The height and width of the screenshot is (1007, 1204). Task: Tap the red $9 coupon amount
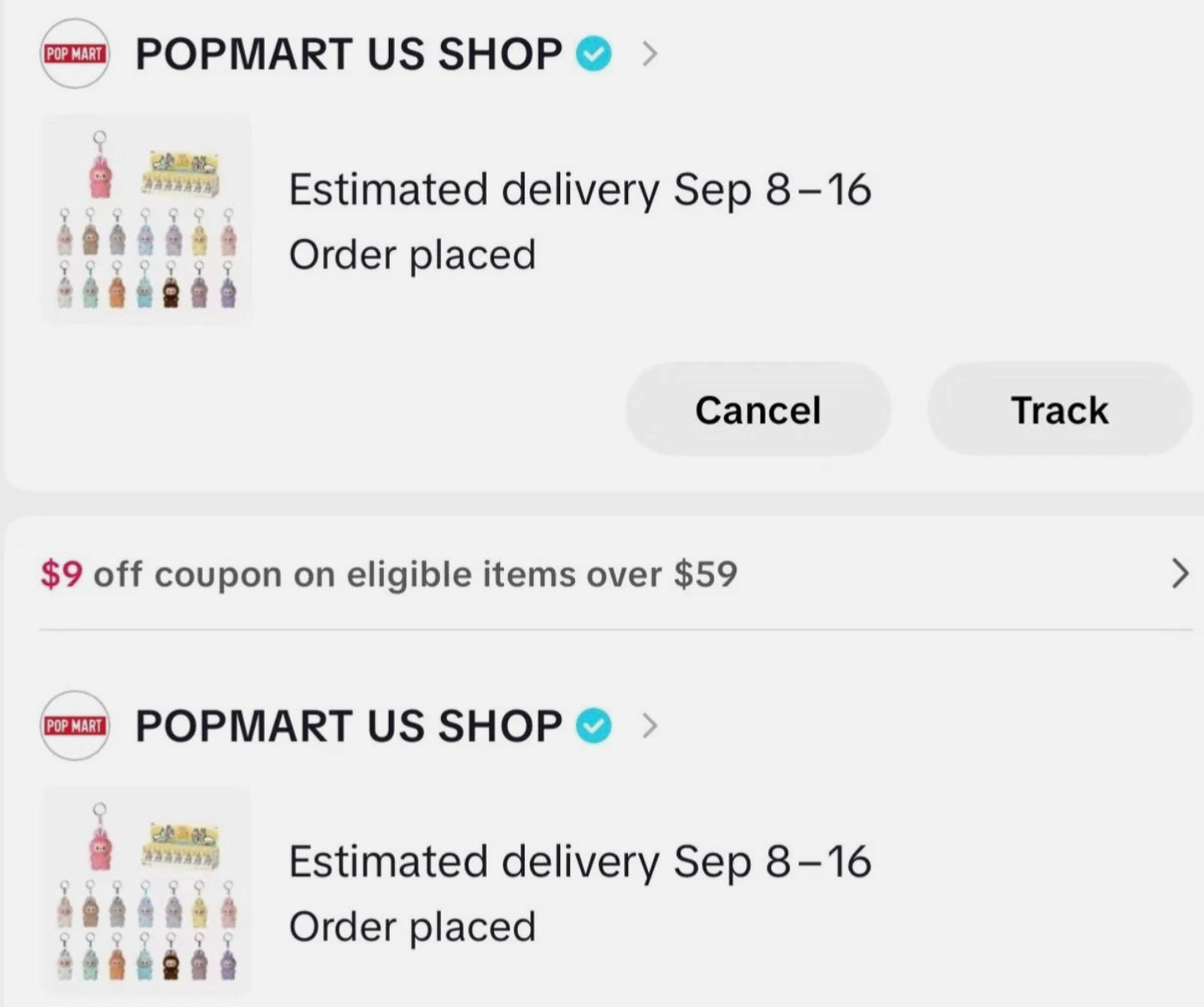click(x=61, y=574)
